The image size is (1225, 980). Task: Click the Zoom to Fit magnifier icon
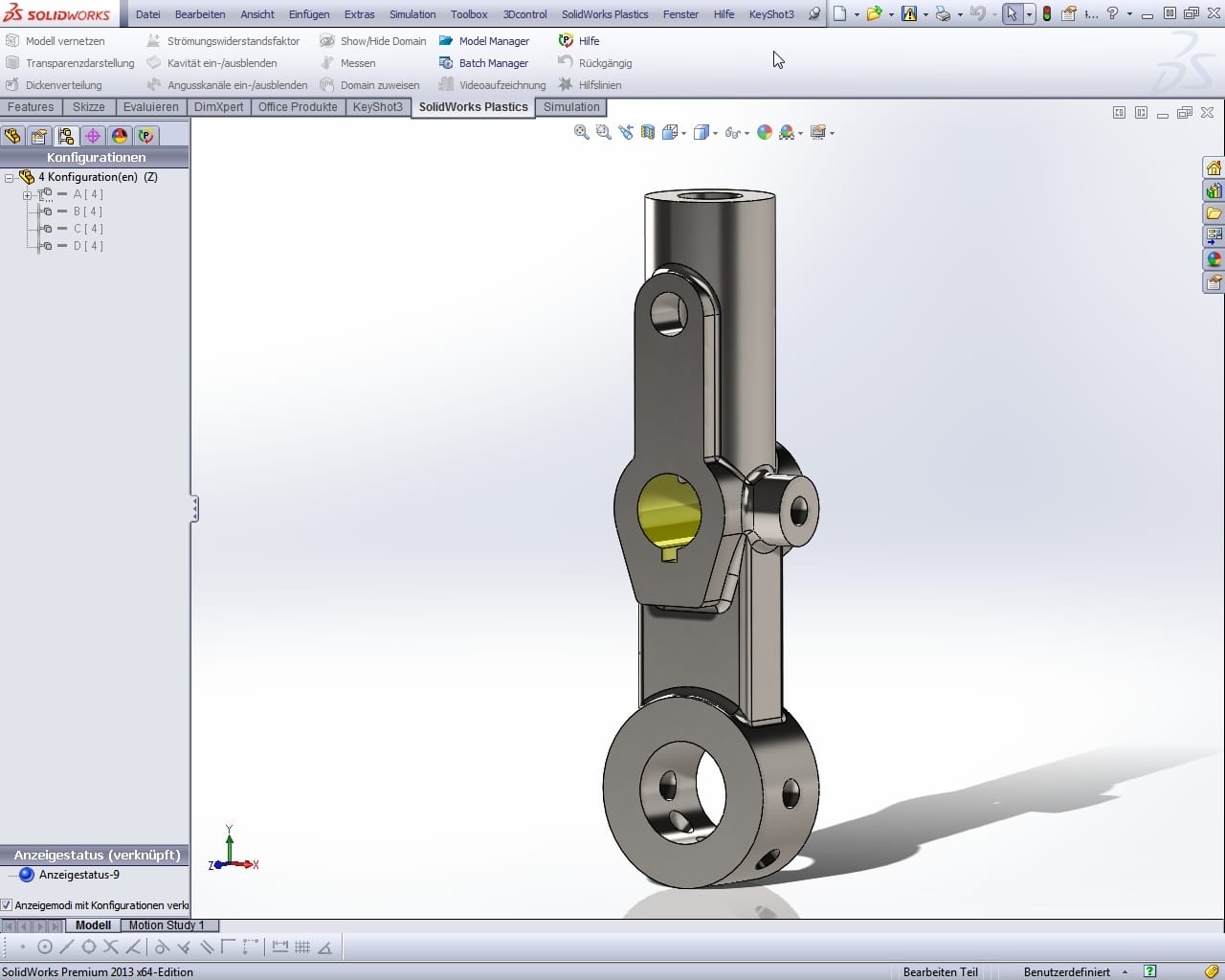click(581, 133)
